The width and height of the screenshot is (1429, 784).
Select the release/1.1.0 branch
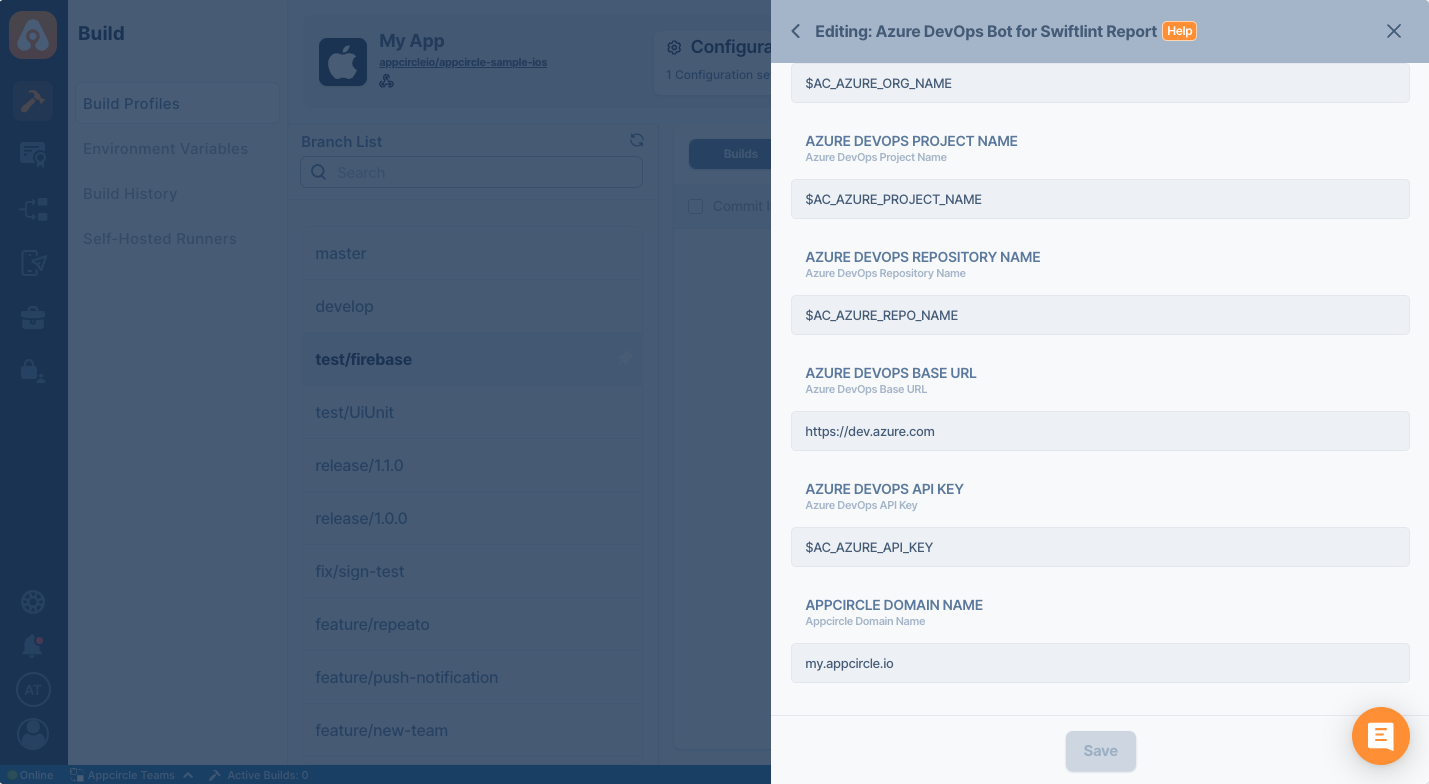[x=359, y=466]
